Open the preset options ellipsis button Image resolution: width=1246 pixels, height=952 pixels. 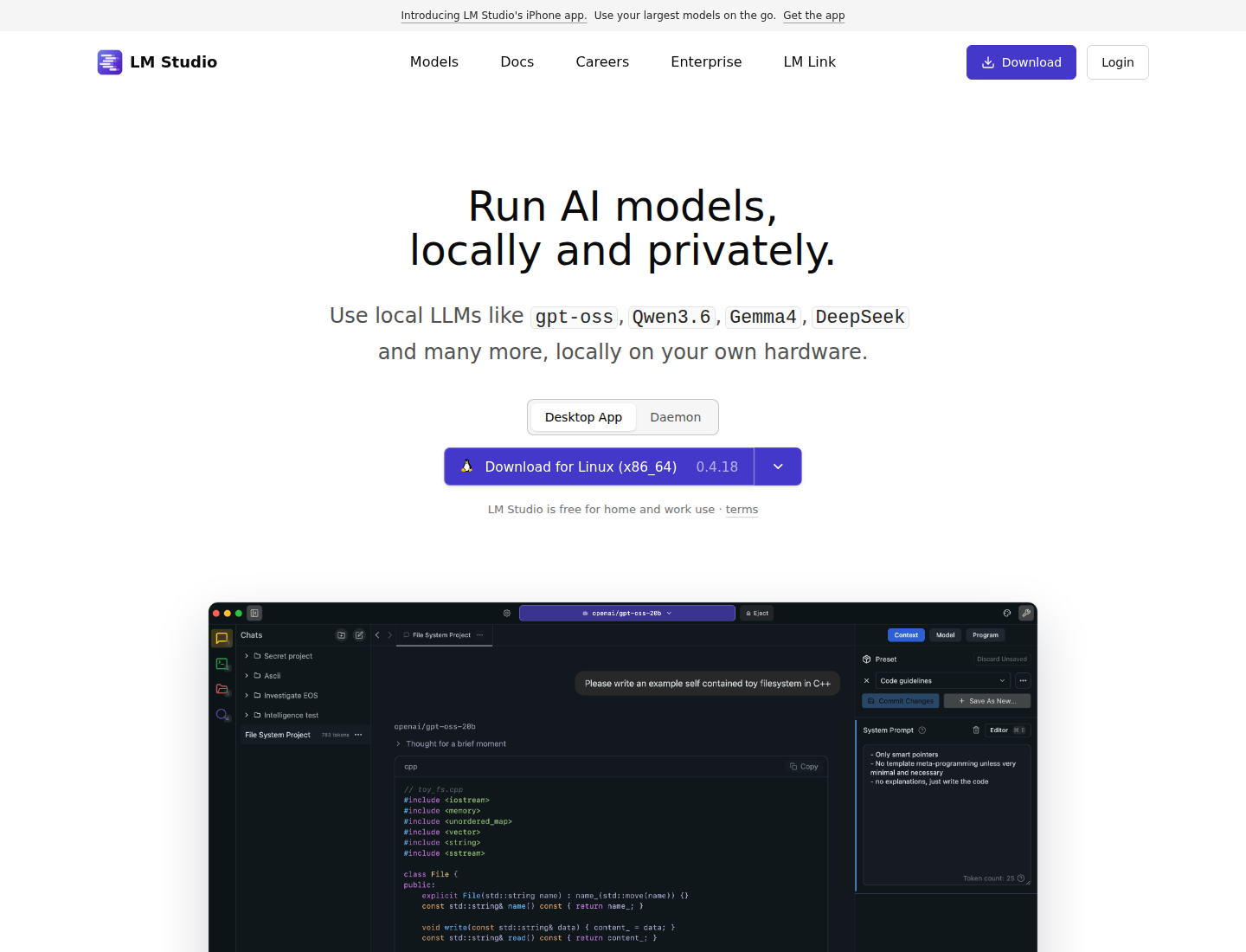click(x=1023, y=680)
